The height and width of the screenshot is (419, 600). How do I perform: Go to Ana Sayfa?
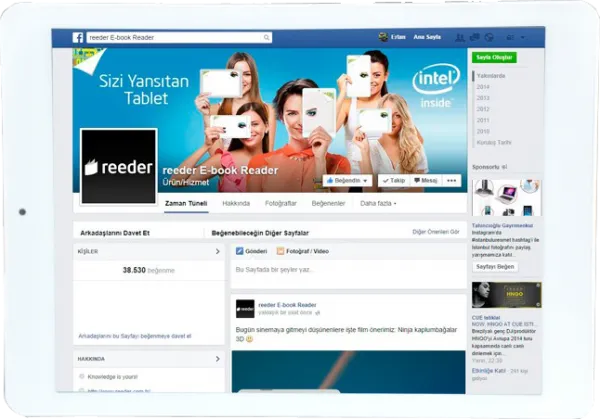coord(427,37)
